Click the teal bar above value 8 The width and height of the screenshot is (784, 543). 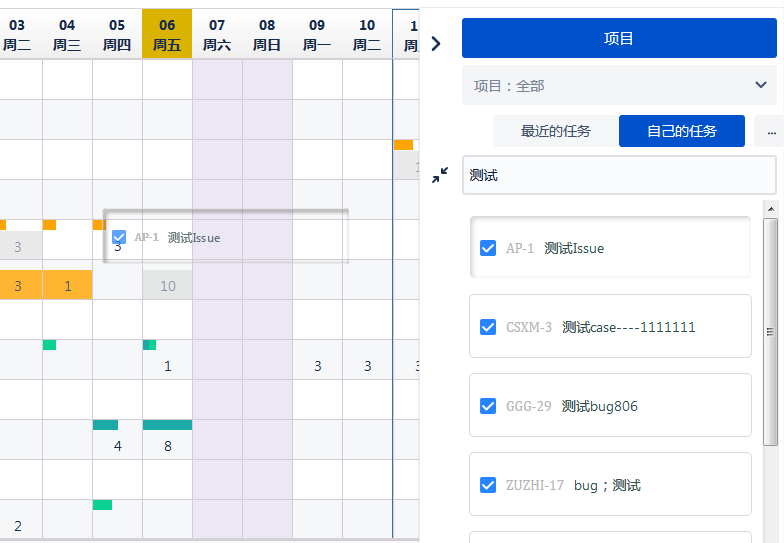(x=167, y=425)
